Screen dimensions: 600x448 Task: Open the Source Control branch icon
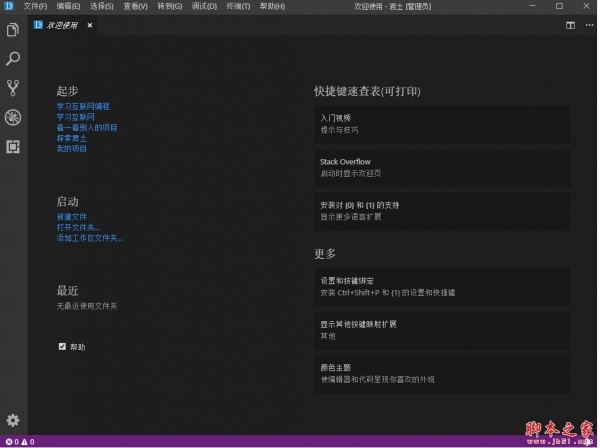pos(13,88)
